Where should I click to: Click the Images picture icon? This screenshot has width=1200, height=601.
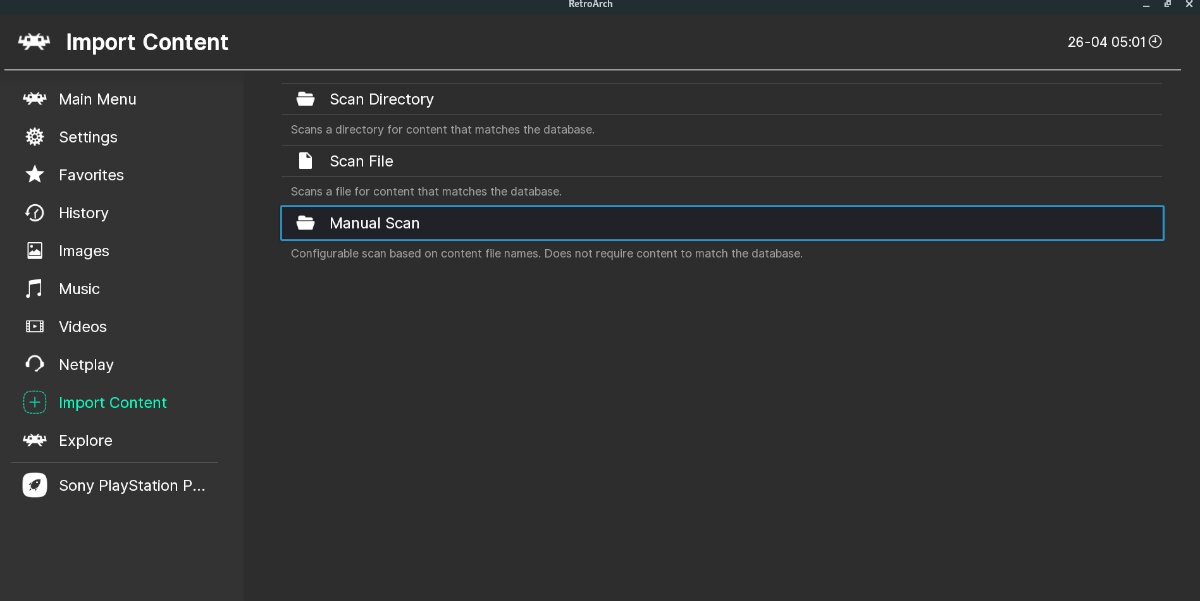point(35,251)
